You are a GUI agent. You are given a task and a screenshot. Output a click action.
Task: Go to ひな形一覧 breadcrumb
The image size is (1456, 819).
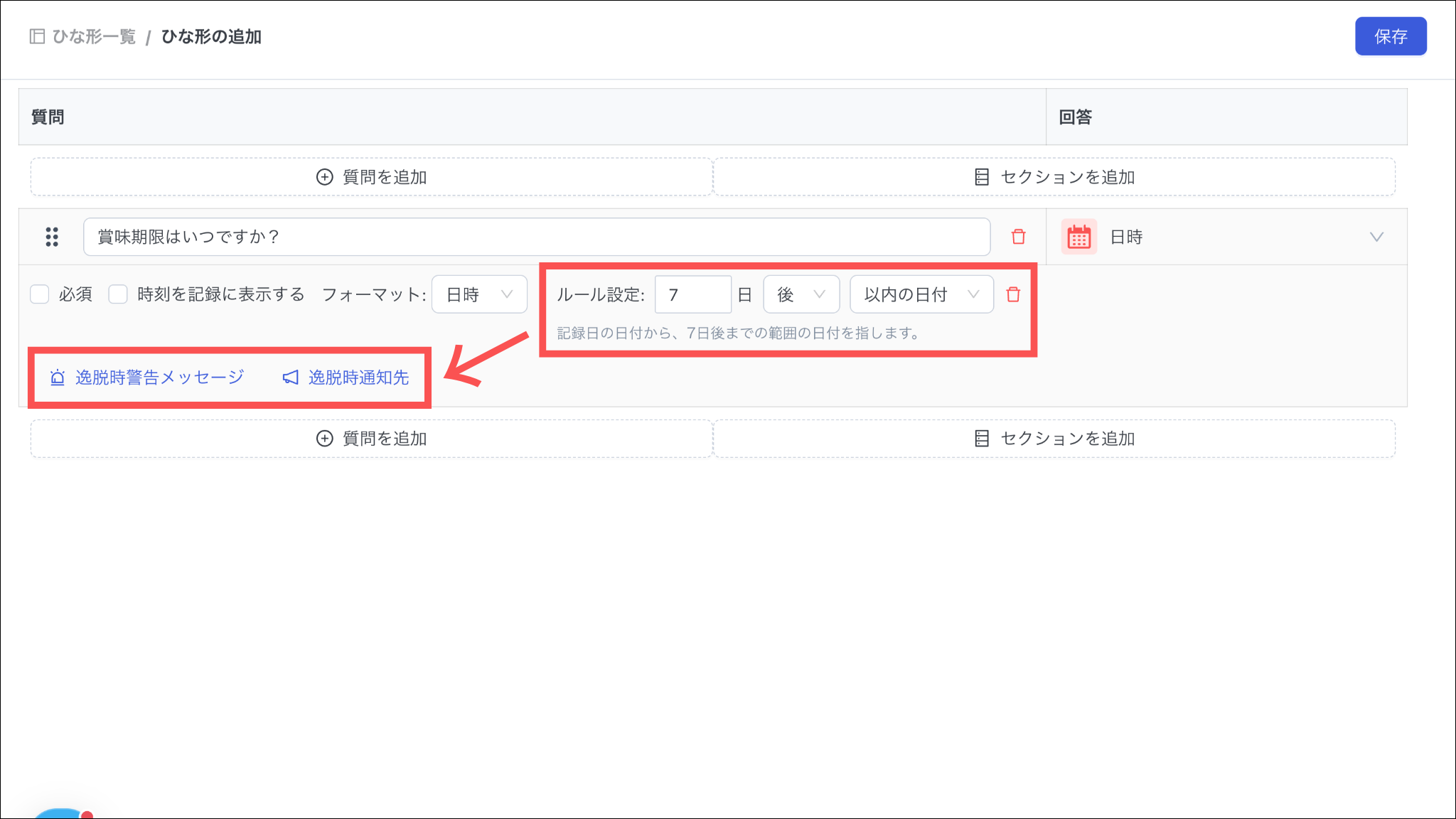(x=94, y=36)
